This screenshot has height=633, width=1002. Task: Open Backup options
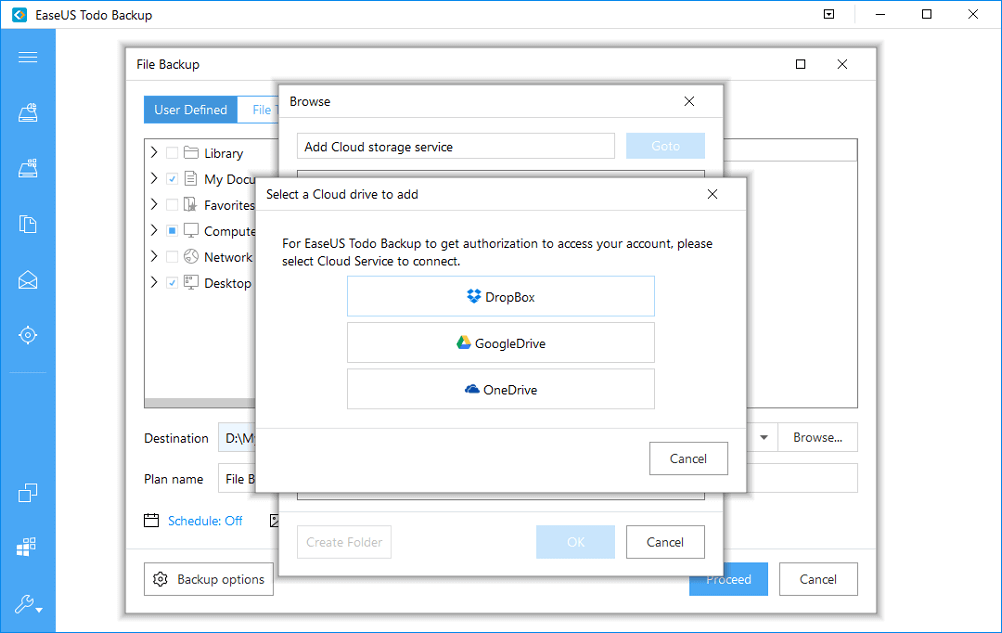click(209, 579)
